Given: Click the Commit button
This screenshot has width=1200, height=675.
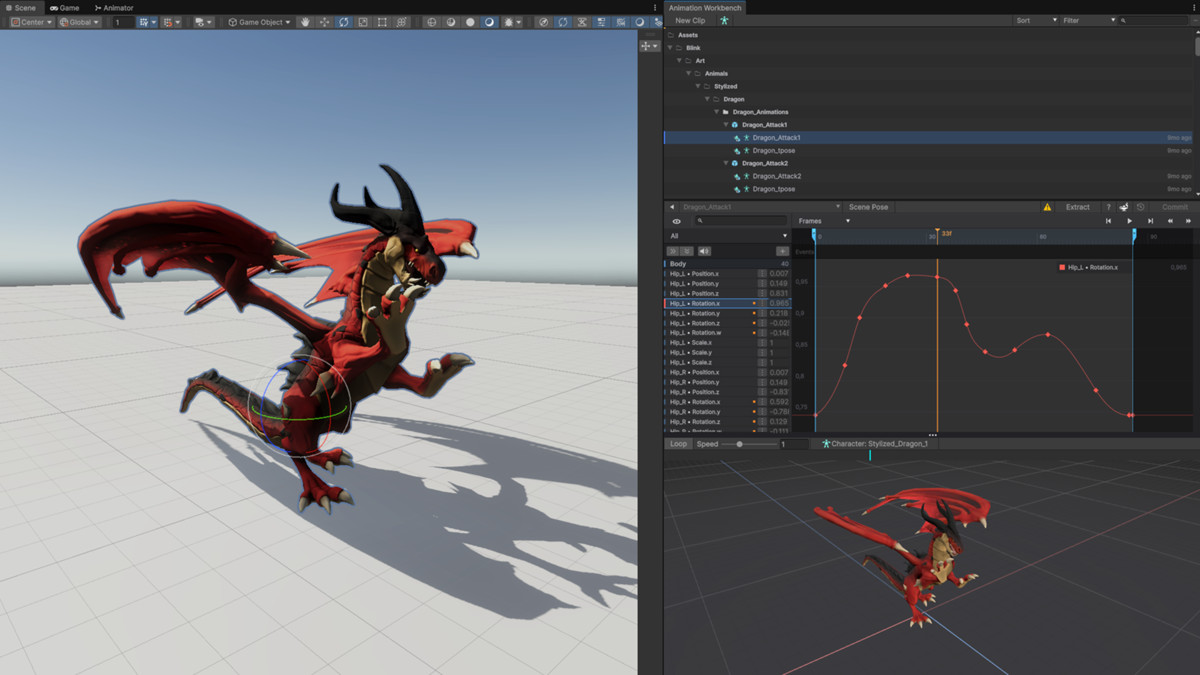Looking at the screenshot, I should 1175,207.
